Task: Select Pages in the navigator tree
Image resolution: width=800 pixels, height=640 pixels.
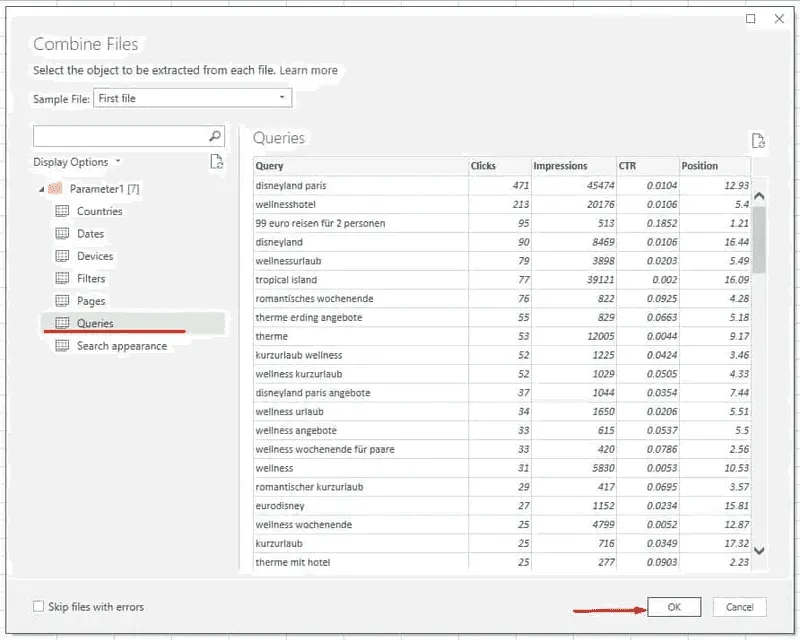Action: click(x=90, y=301)
